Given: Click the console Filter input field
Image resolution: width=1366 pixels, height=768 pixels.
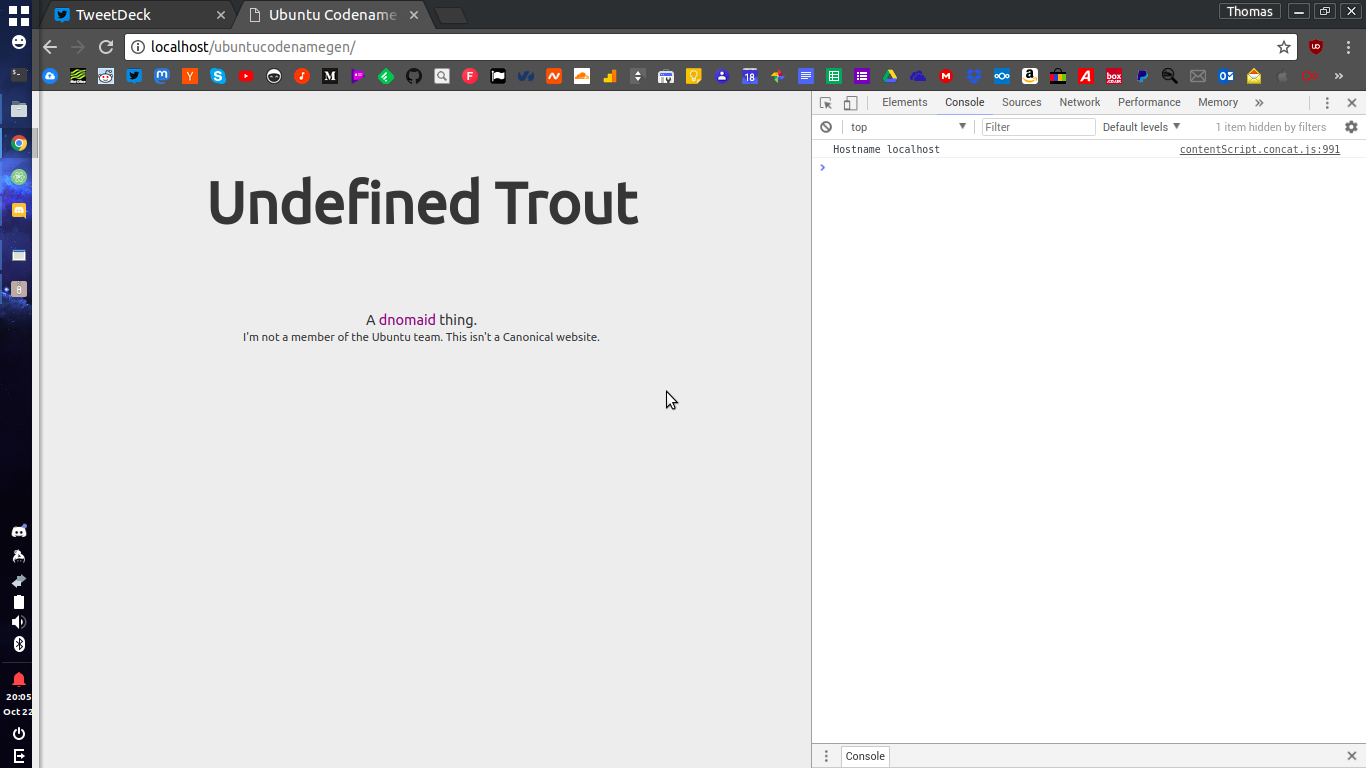Looking at the screenshot, I should [1038, 127].
